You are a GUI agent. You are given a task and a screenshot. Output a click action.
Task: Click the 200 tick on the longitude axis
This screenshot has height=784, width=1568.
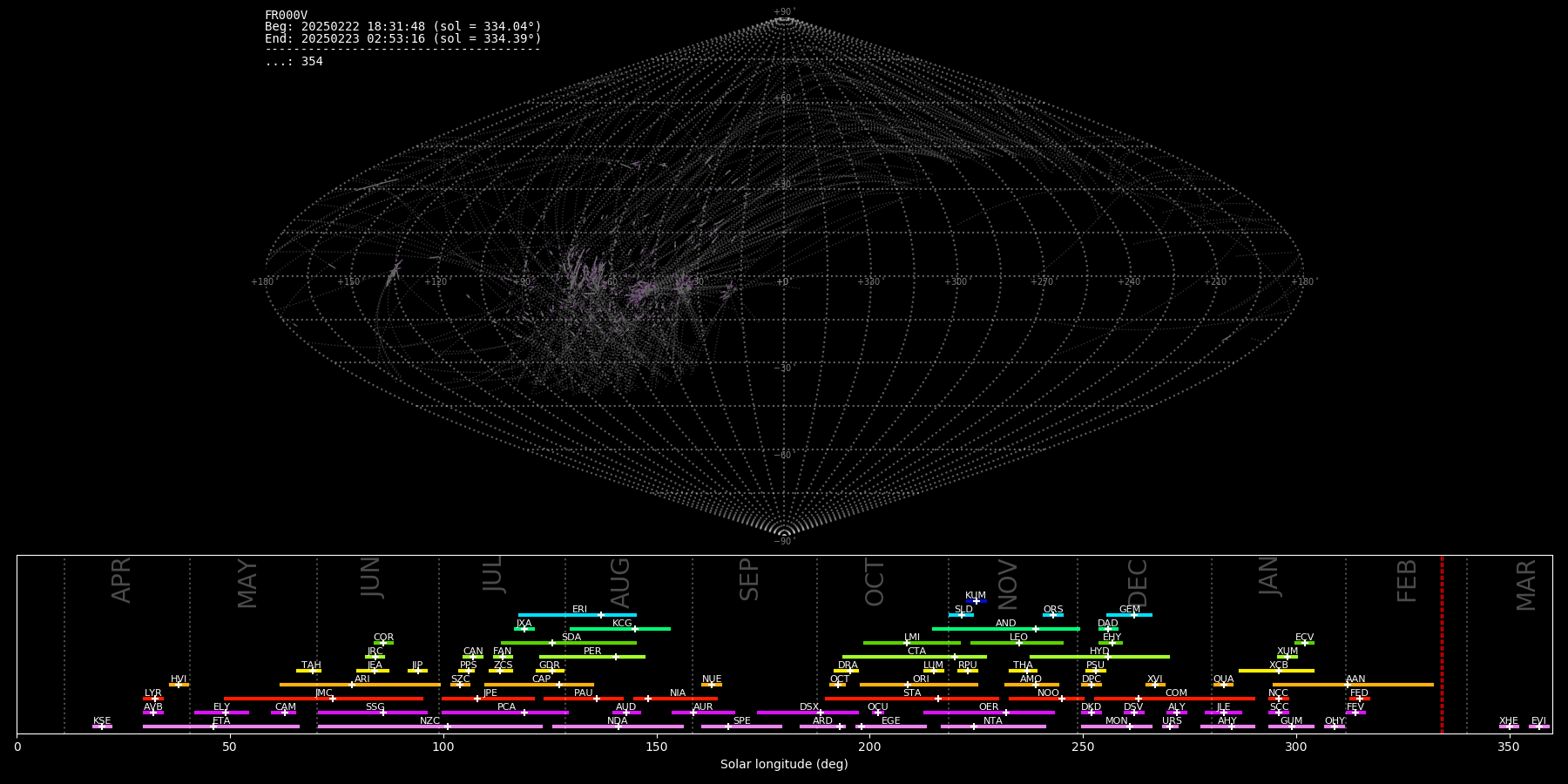(x=869, y=747)
